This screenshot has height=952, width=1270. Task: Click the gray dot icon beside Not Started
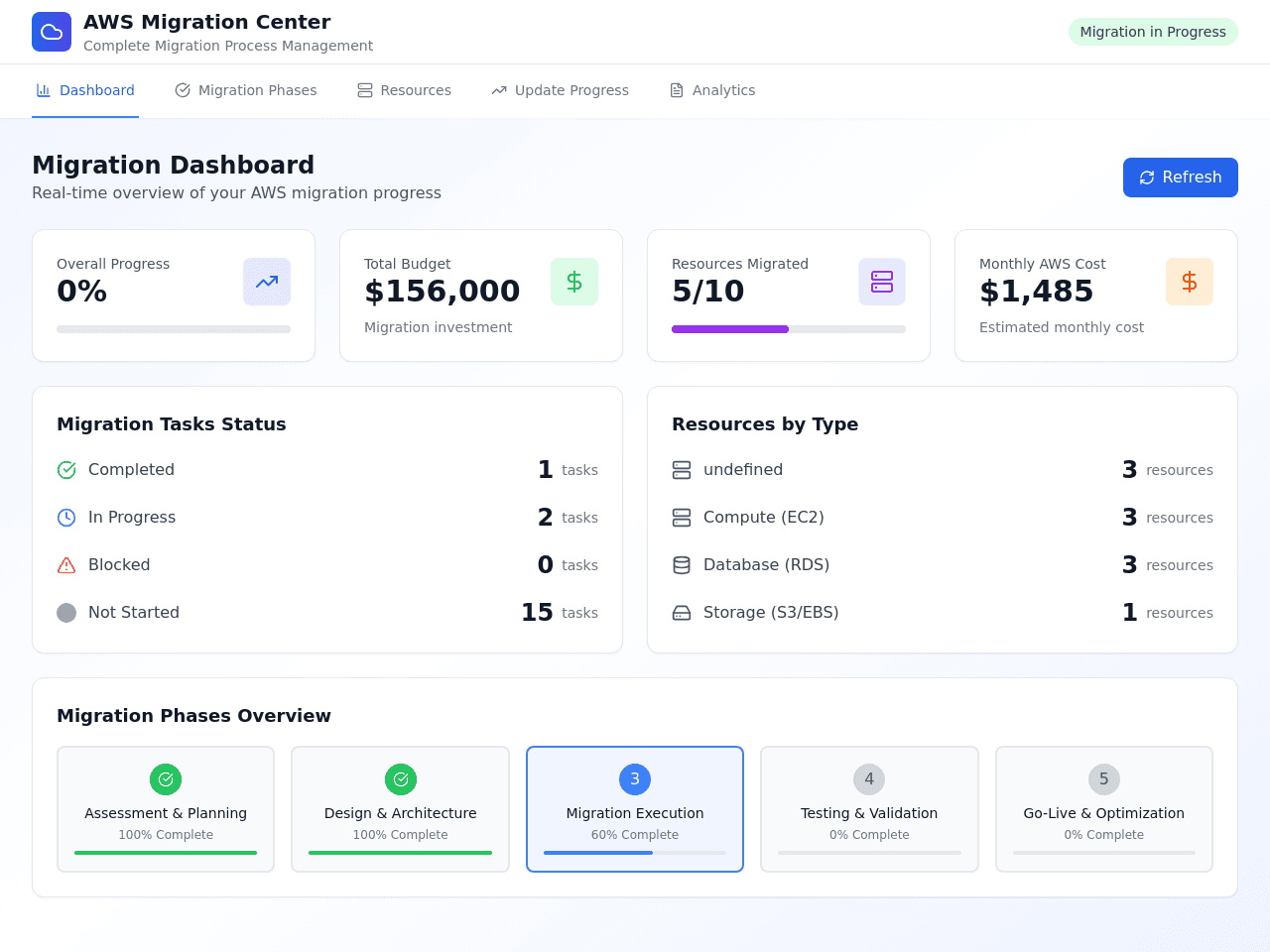66,613
